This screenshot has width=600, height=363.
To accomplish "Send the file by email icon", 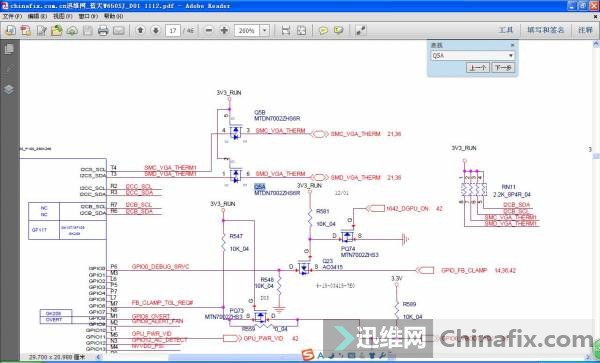I will 119,31.
